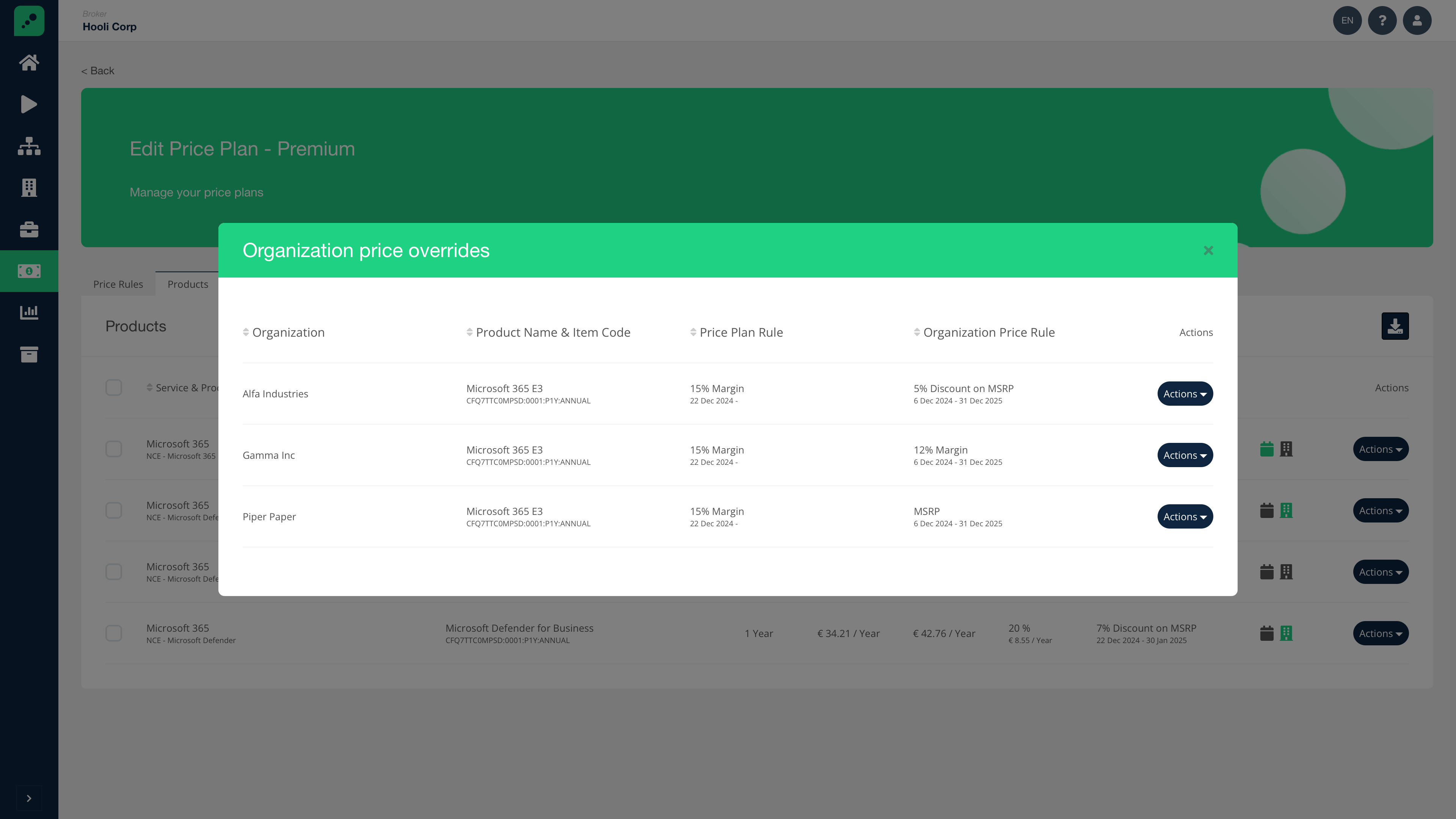The width and height of the screenshot is (1456, 819).
Task: Click 5% Discount on MSRP rule
Action: point(963,388)
